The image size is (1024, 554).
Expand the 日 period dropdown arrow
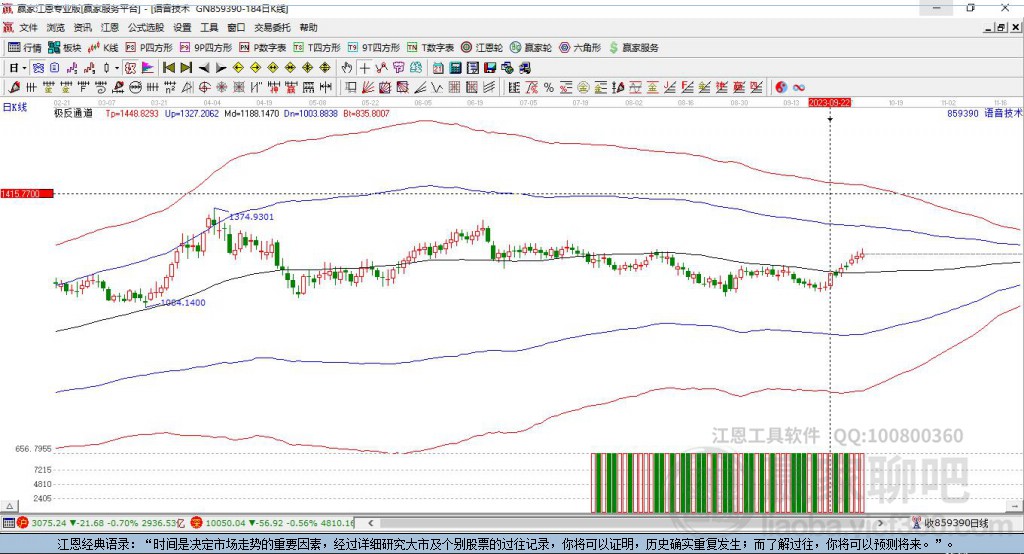click(x=24, y=68)
